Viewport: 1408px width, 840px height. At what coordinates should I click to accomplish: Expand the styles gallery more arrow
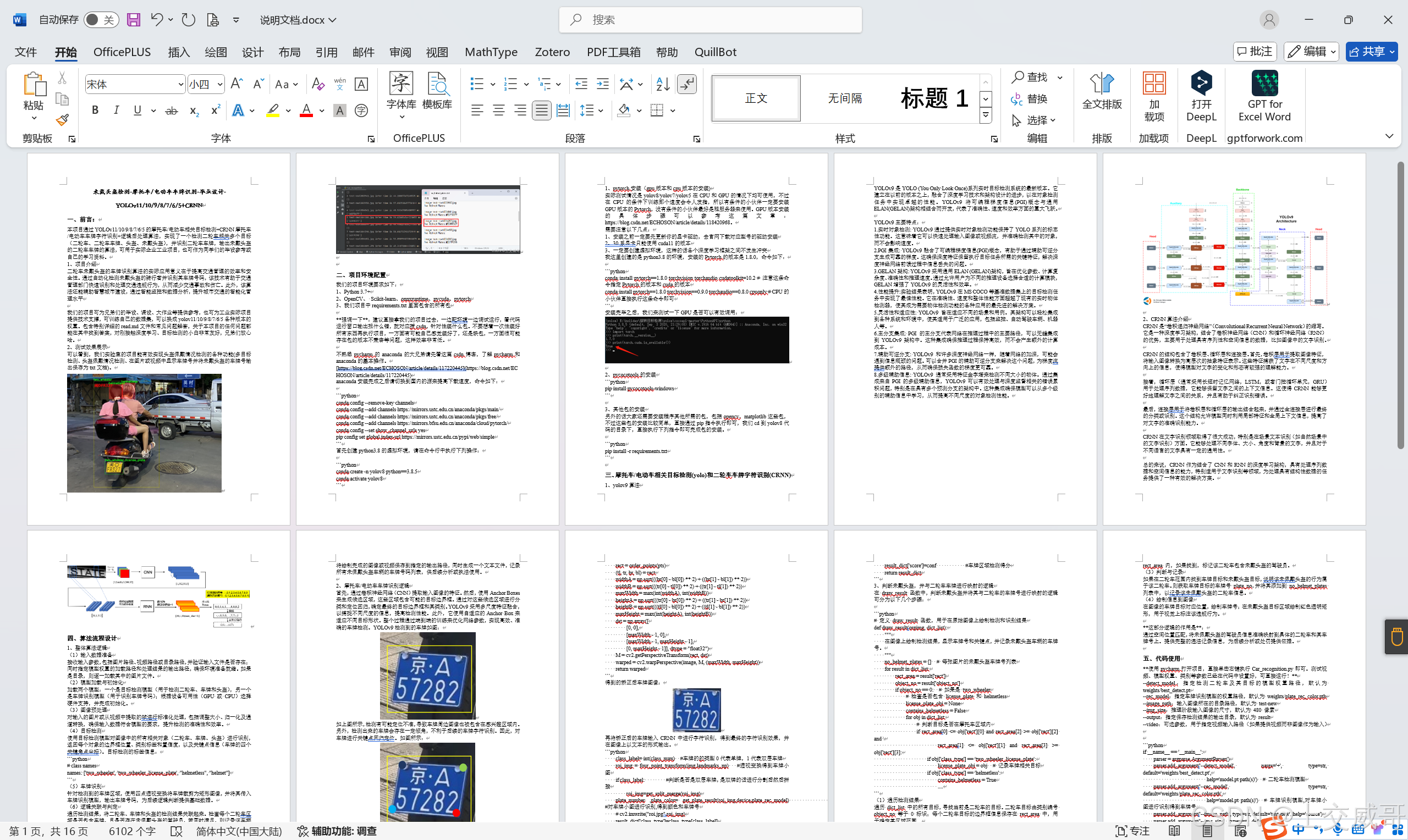coord(986,115)
